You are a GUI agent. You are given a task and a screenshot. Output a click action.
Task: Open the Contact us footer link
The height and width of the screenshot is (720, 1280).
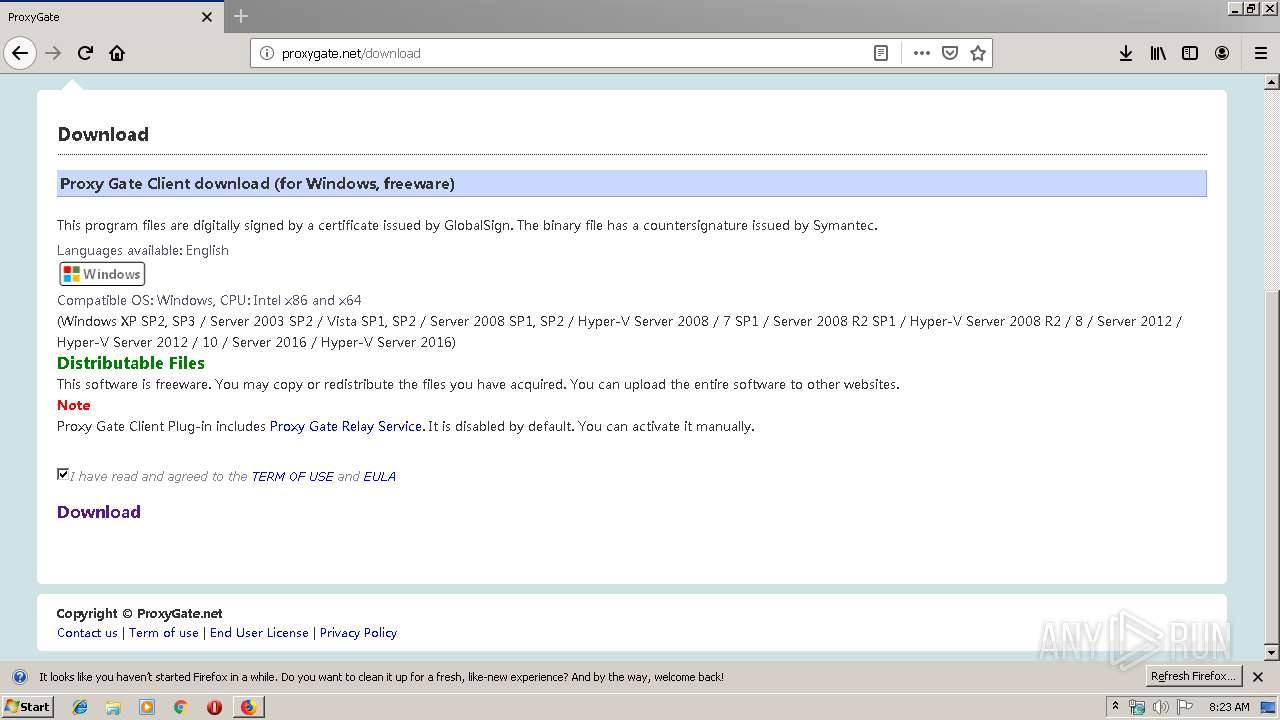click(x=87, y=633)
